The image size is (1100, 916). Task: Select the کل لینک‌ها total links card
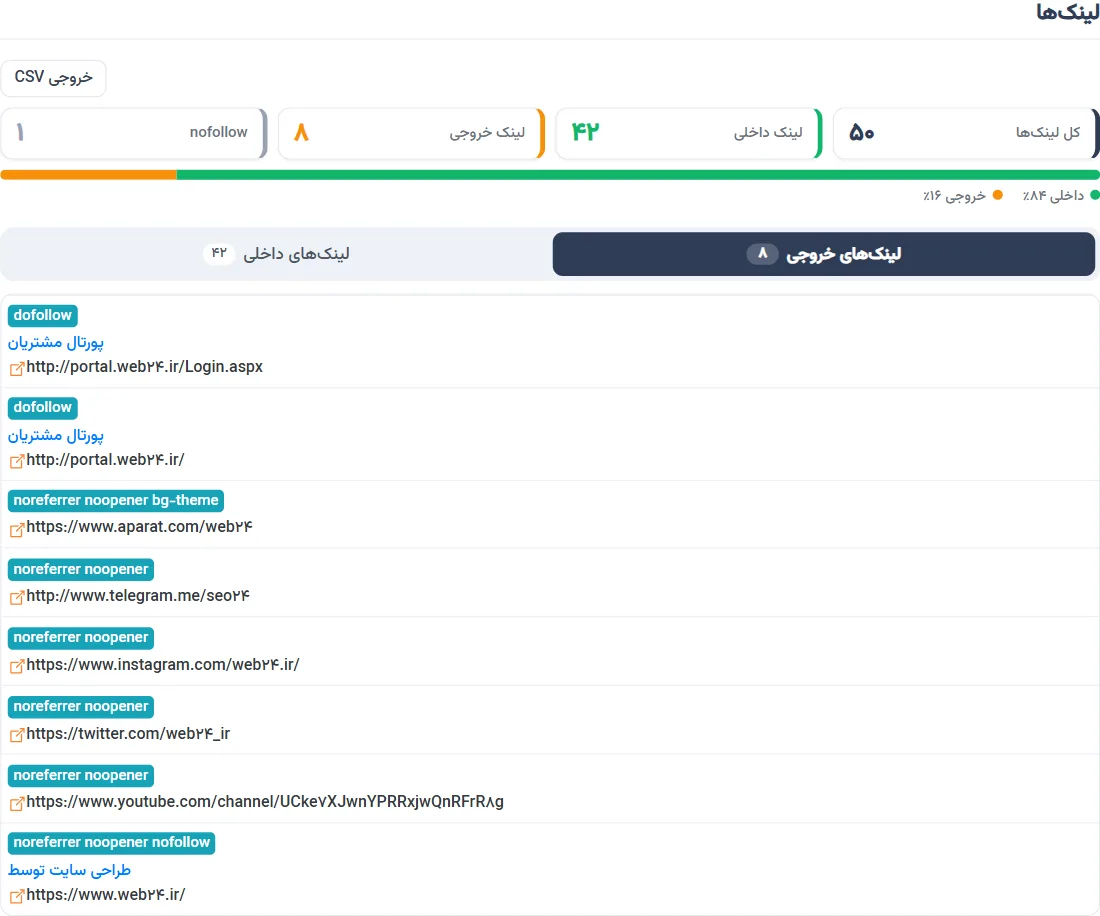[966, 133]
